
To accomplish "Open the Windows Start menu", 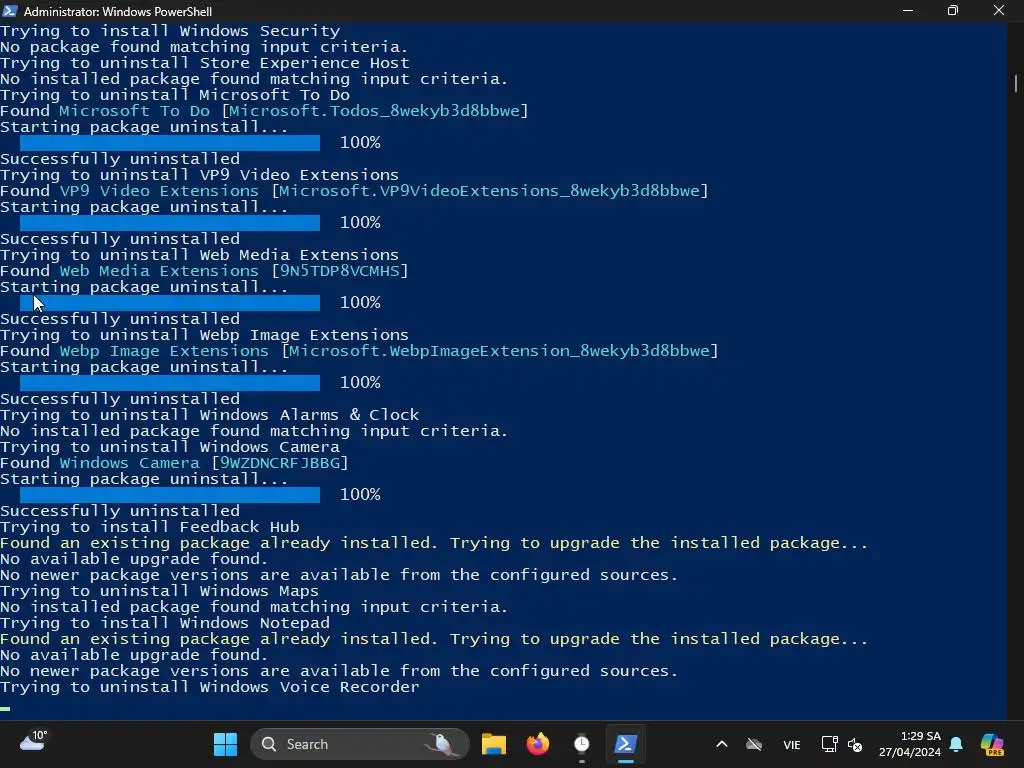I will pyautogui.click(x=225, y=744).
